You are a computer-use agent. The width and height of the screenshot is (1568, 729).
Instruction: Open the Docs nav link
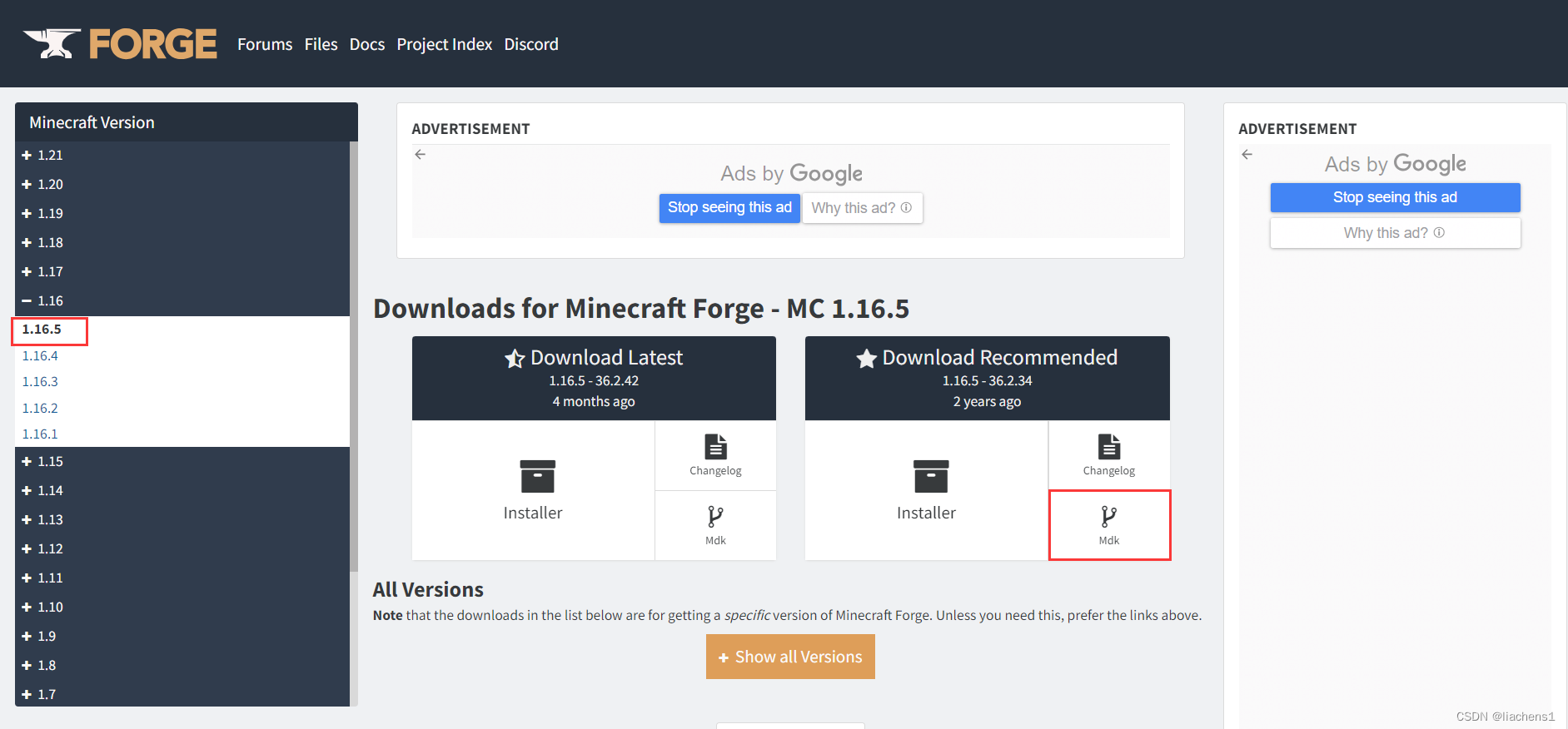tap(367, 44)
